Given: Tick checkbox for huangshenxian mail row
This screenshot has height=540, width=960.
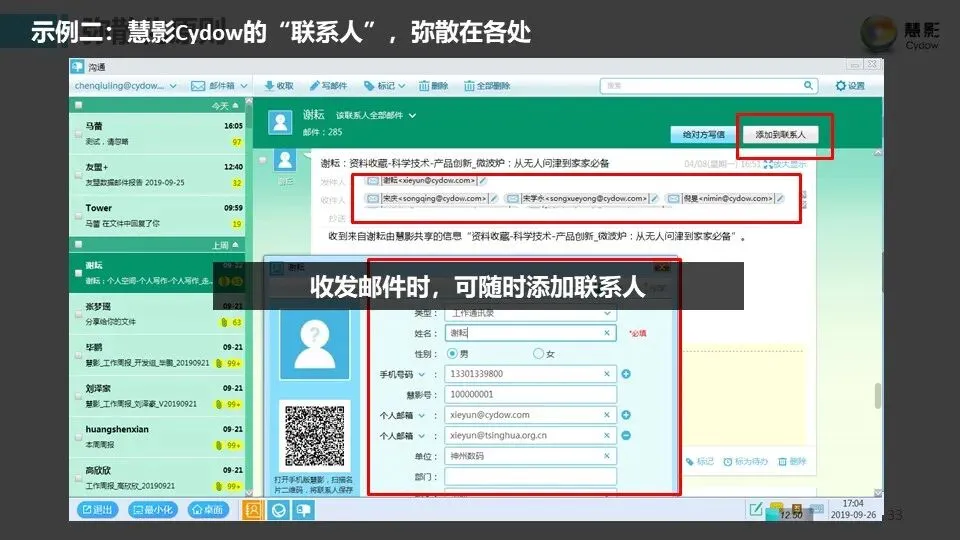Looking at the screenshot, I should (78, 437).
